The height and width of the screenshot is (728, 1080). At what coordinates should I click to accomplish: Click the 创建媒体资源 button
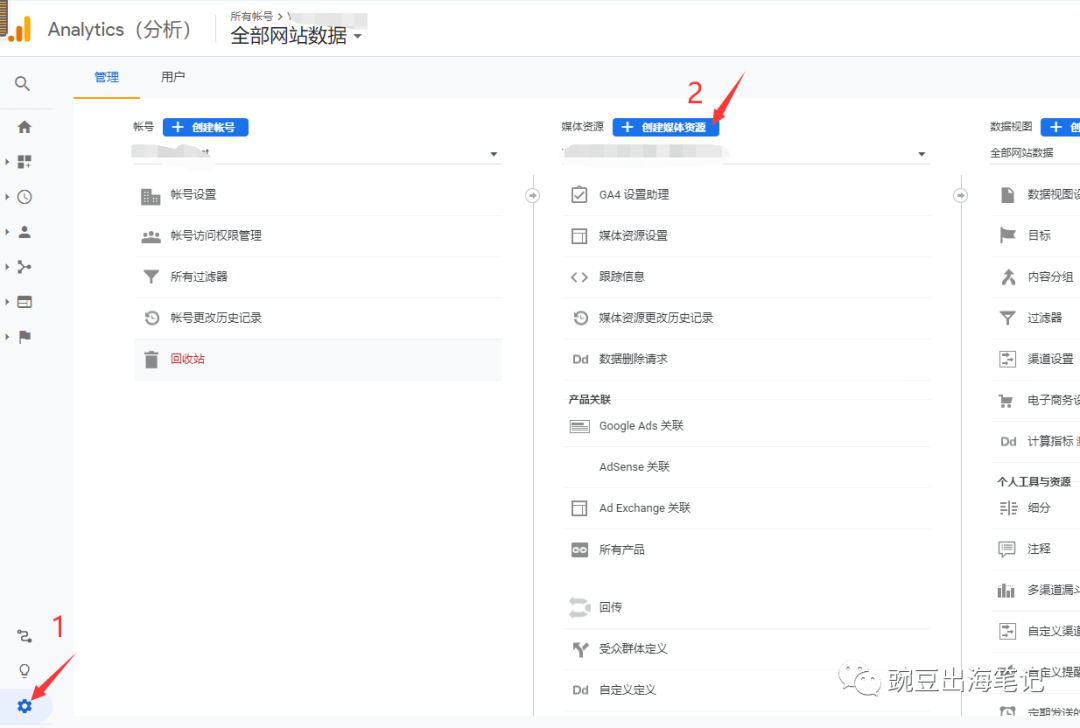click(665, 128)
